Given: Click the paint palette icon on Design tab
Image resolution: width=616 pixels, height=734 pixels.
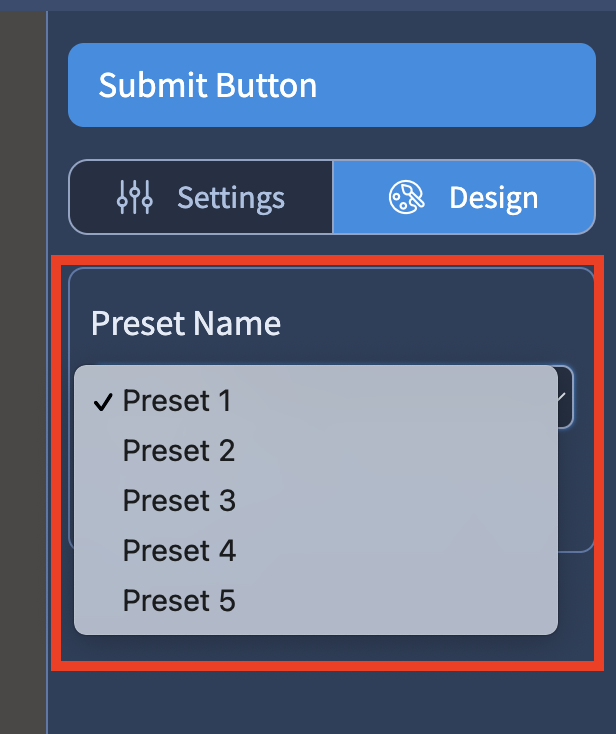Looking at the screenshot, I should pos(406,197).
